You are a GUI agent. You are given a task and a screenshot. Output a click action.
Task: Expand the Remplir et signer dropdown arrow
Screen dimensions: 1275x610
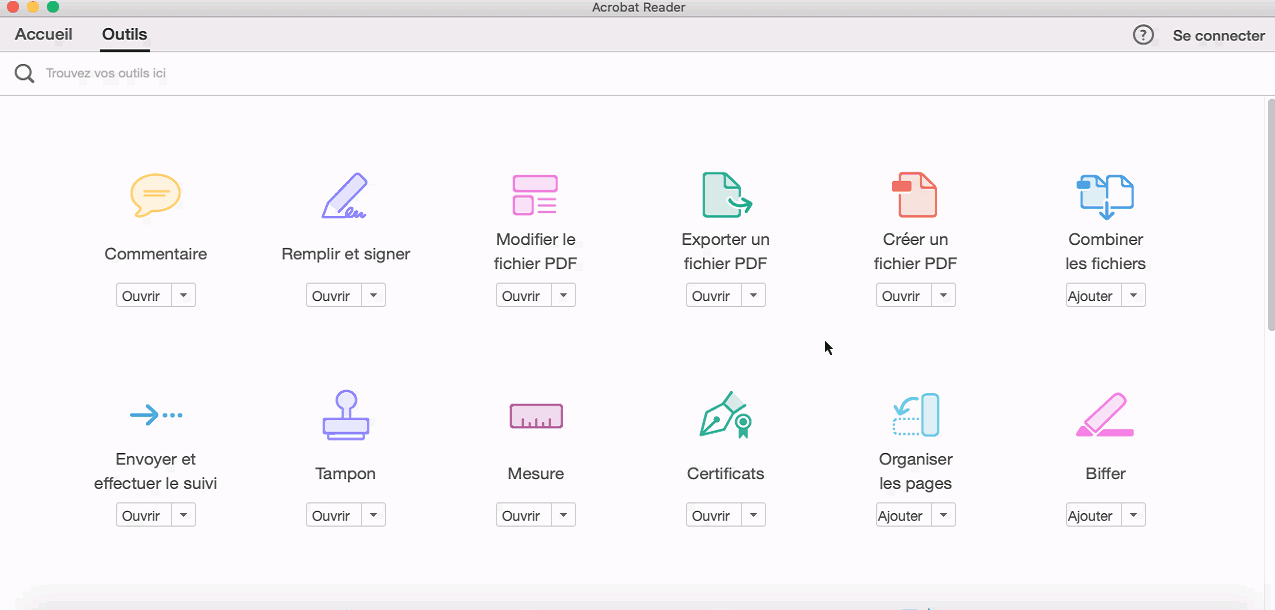pyautogui.click(x=373, y=295)
